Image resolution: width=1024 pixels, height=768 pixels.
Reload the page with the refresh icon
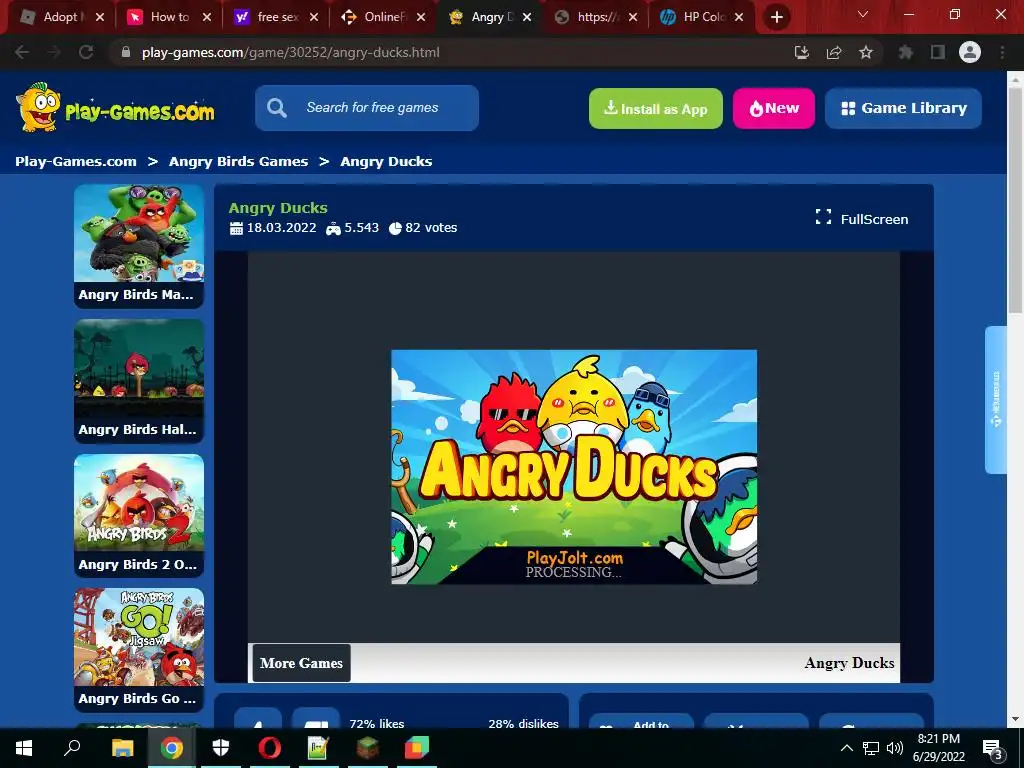point(86,52)
